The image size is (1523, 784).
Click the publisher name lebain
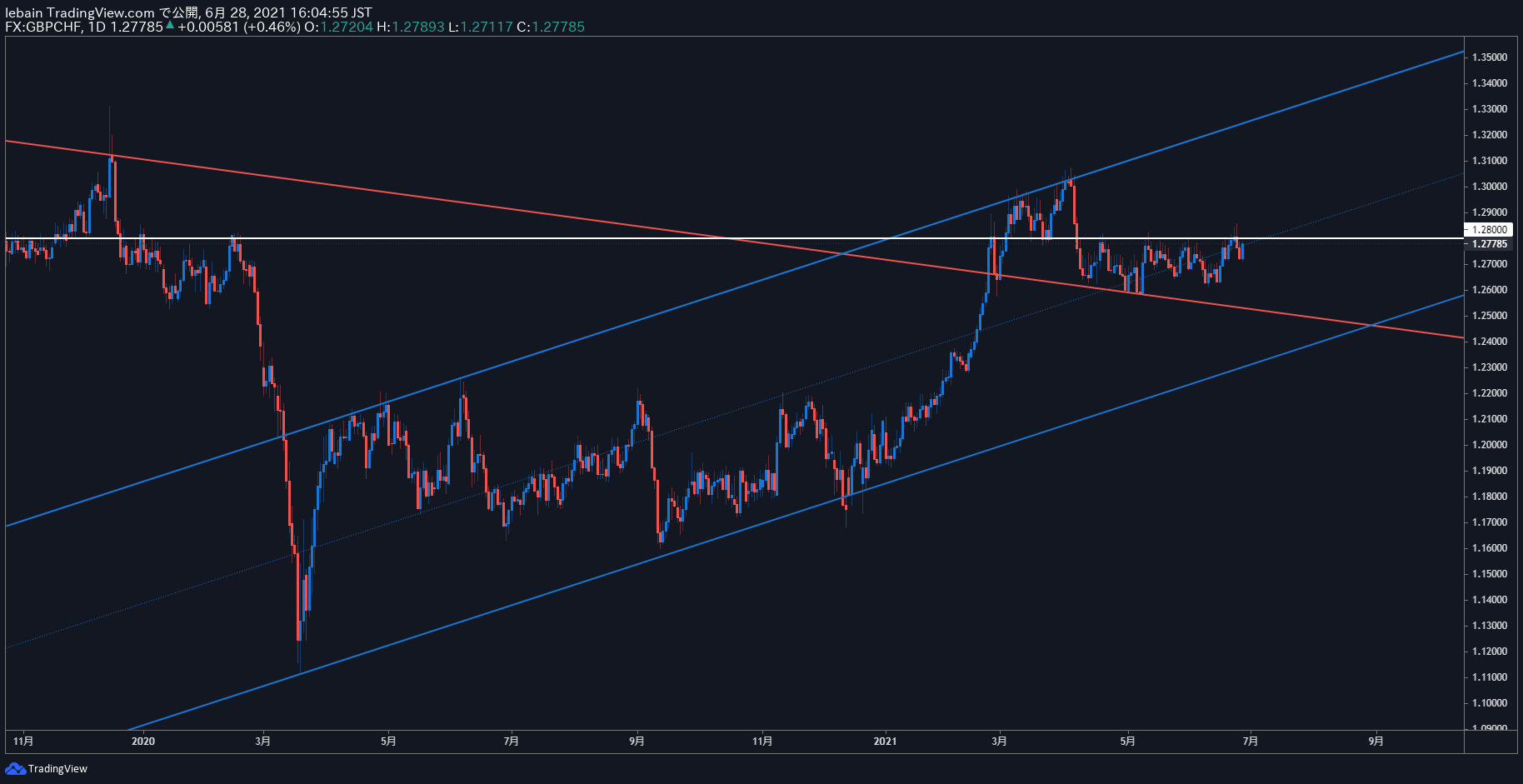[x=23, y=12]
